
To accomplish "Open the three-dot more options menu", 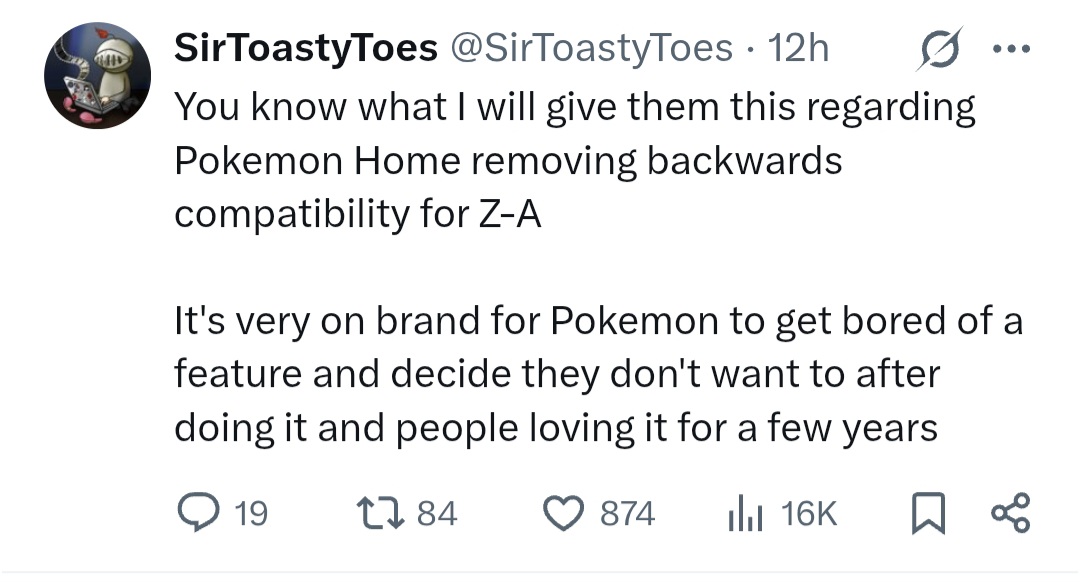I will (x=1011, y=48).
